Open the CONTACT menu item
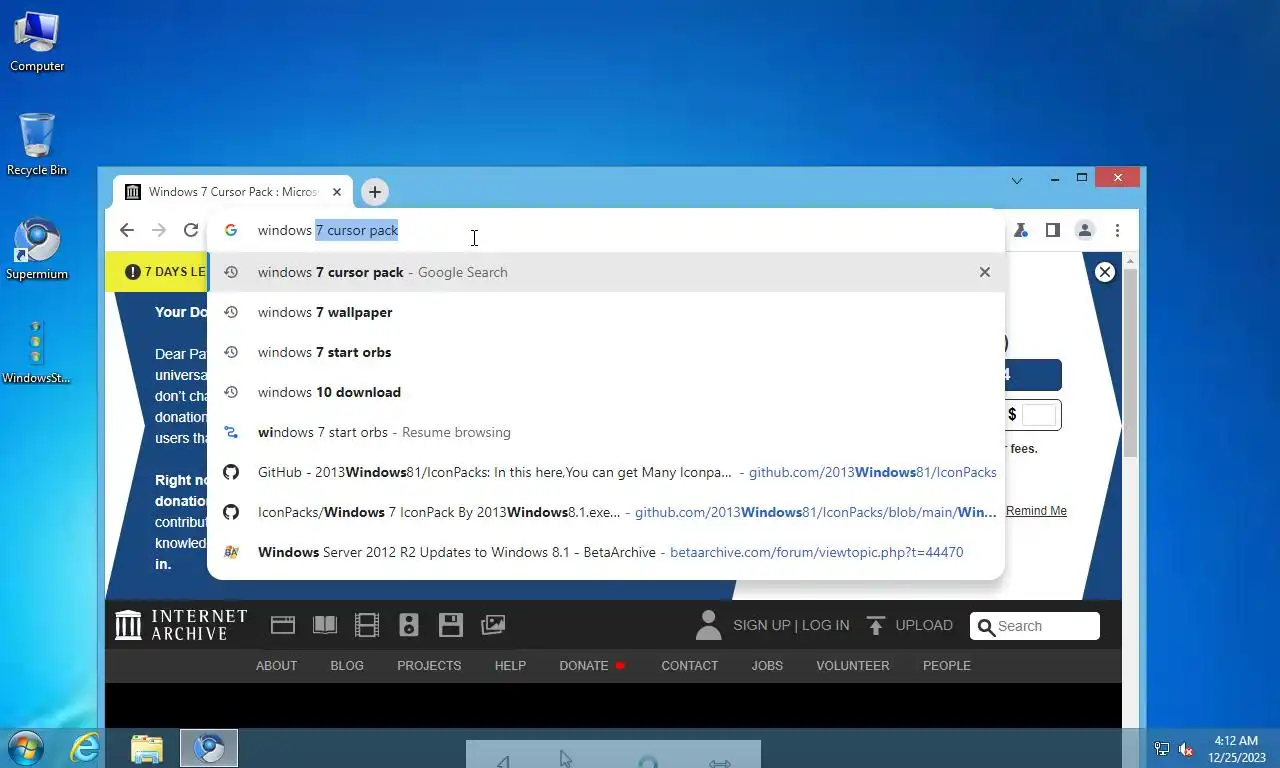 click(x=689, y=665)
